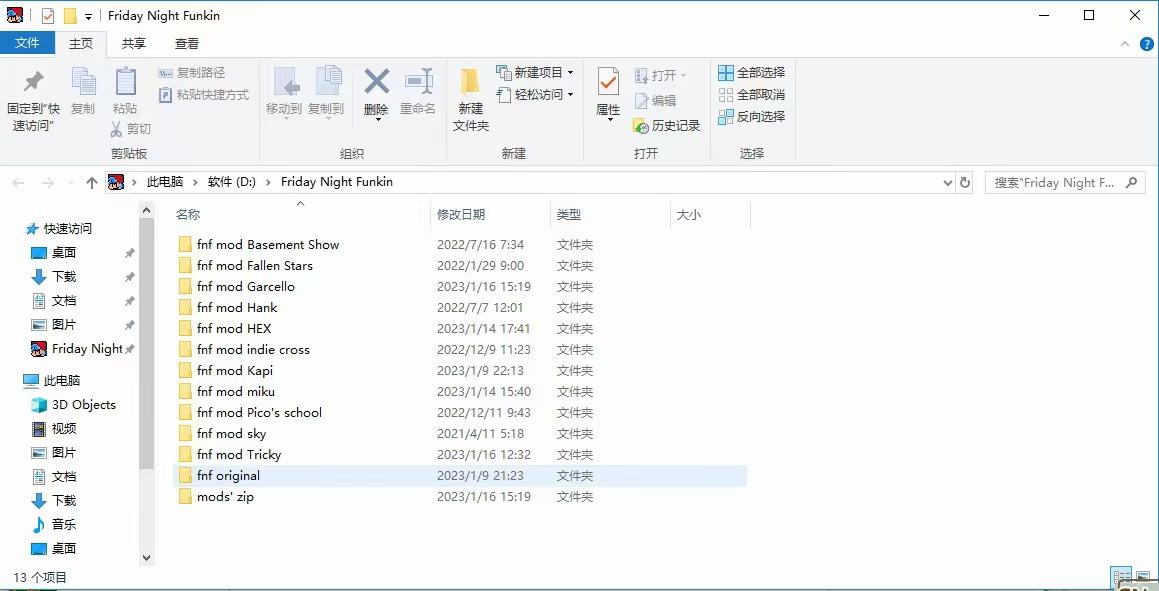Viewport: 1159px width, 591px height.
Task: Expand the Easy access (轻松访问) dropdown
Action: pos(570,95)
